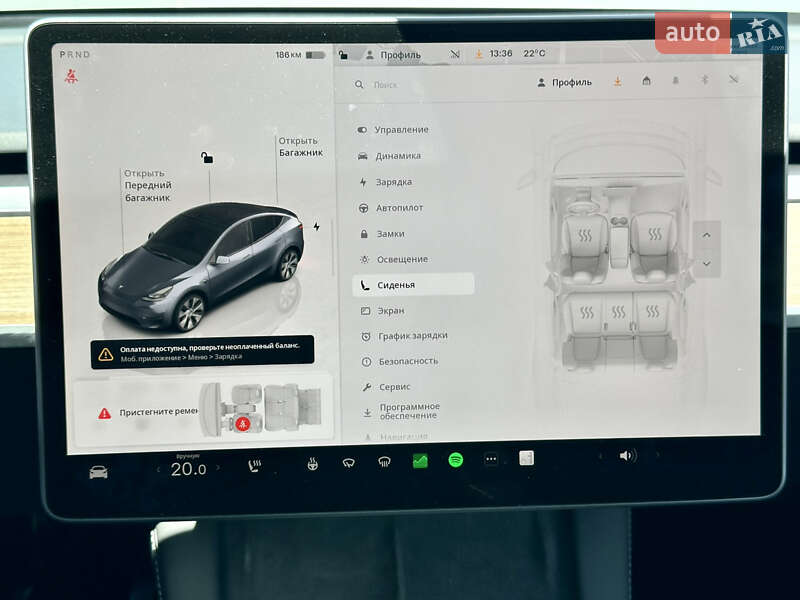Activate the windshield wiper icon
Viewport: 800px width, 600px height.
pyautogui.click(x=348, y=463)
